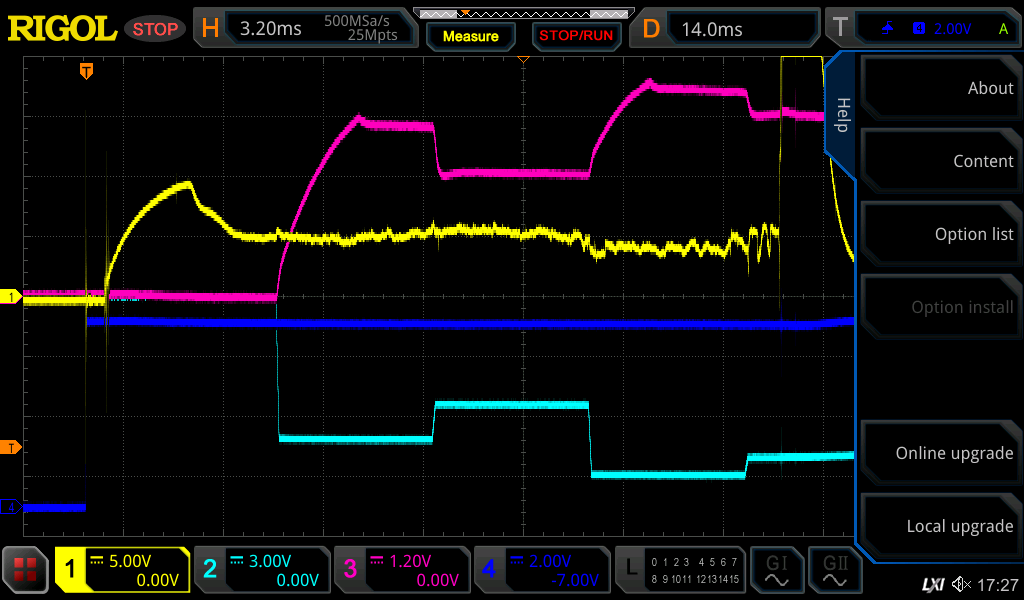This screenshot has width=1024, height=600.
Task: Open the delay 14.0ms settings box
Action: pyautogui.click(x=728, y=28)
